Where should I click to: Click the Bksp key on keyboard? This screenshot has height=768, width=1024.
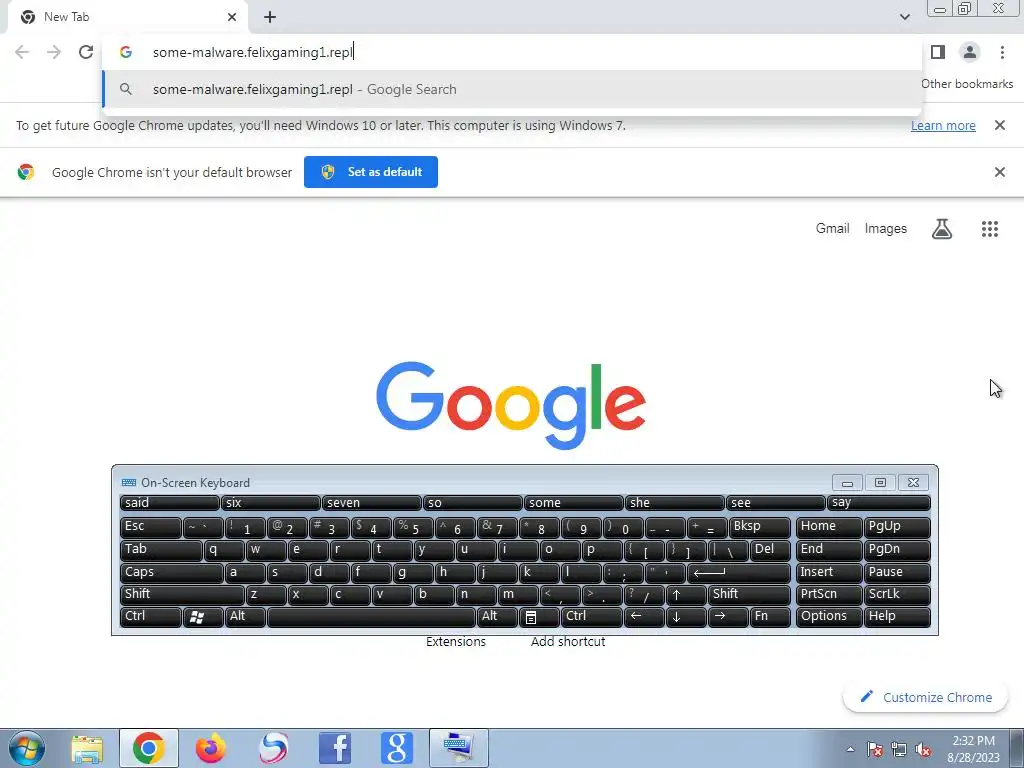click(759, 526)
